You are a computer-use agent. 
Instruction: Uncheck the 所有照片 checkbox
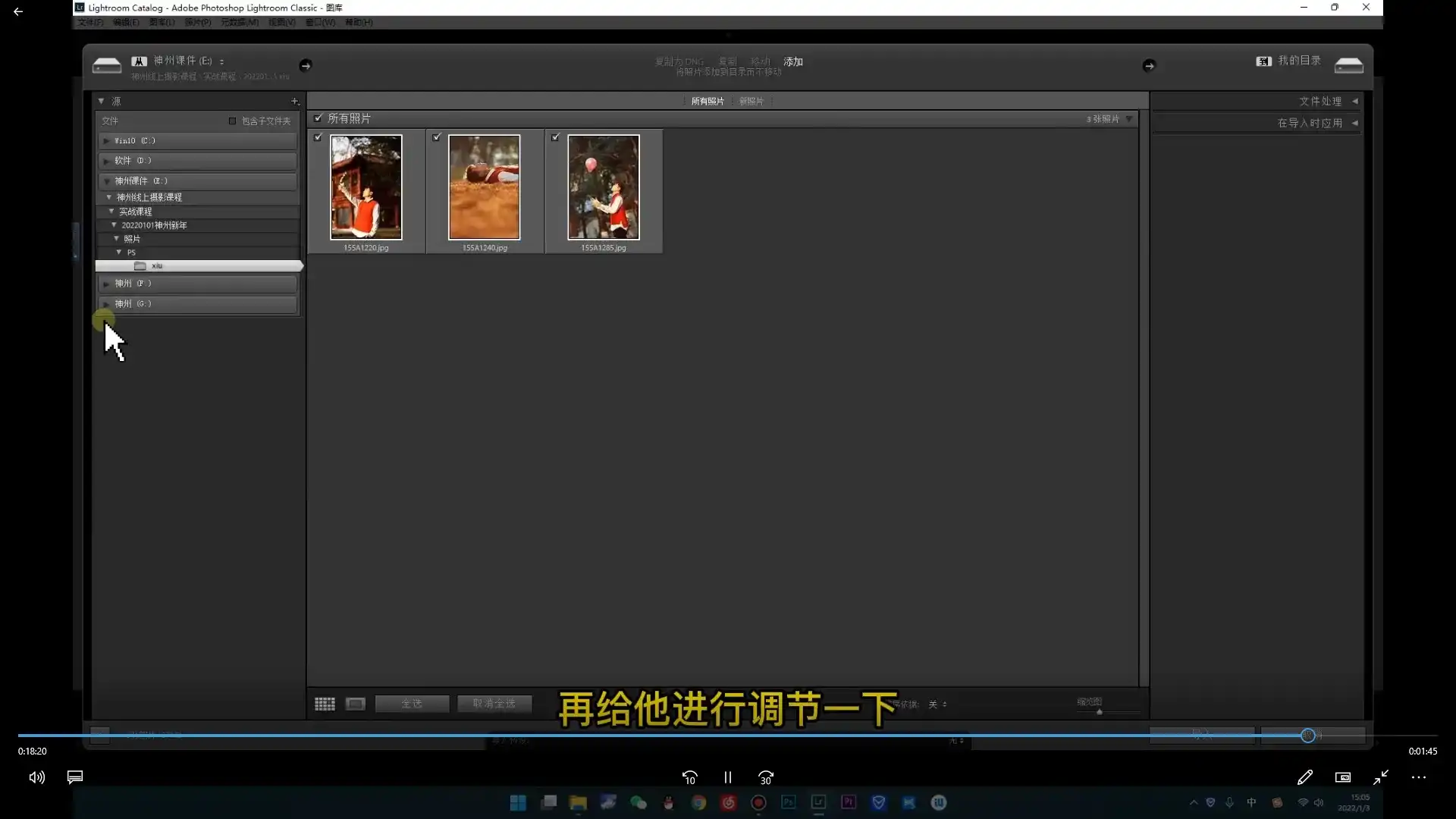tap(318, 118)
